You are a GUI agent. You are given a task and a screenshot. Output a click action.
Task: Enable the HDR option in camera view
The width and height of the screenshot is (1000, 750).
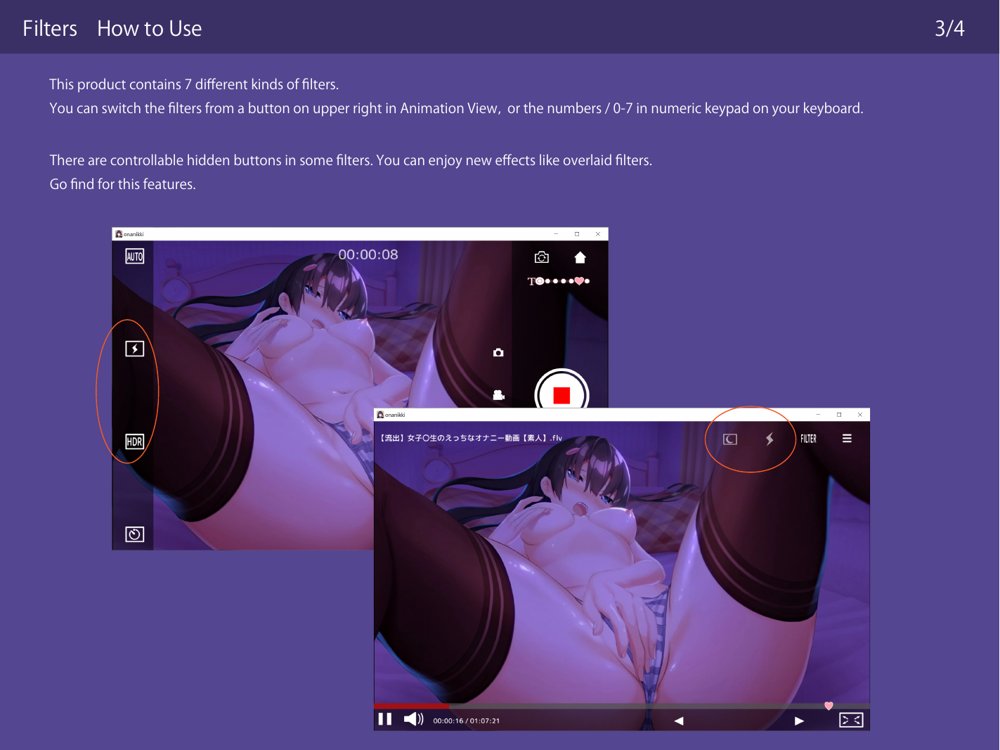pos(135,441)
